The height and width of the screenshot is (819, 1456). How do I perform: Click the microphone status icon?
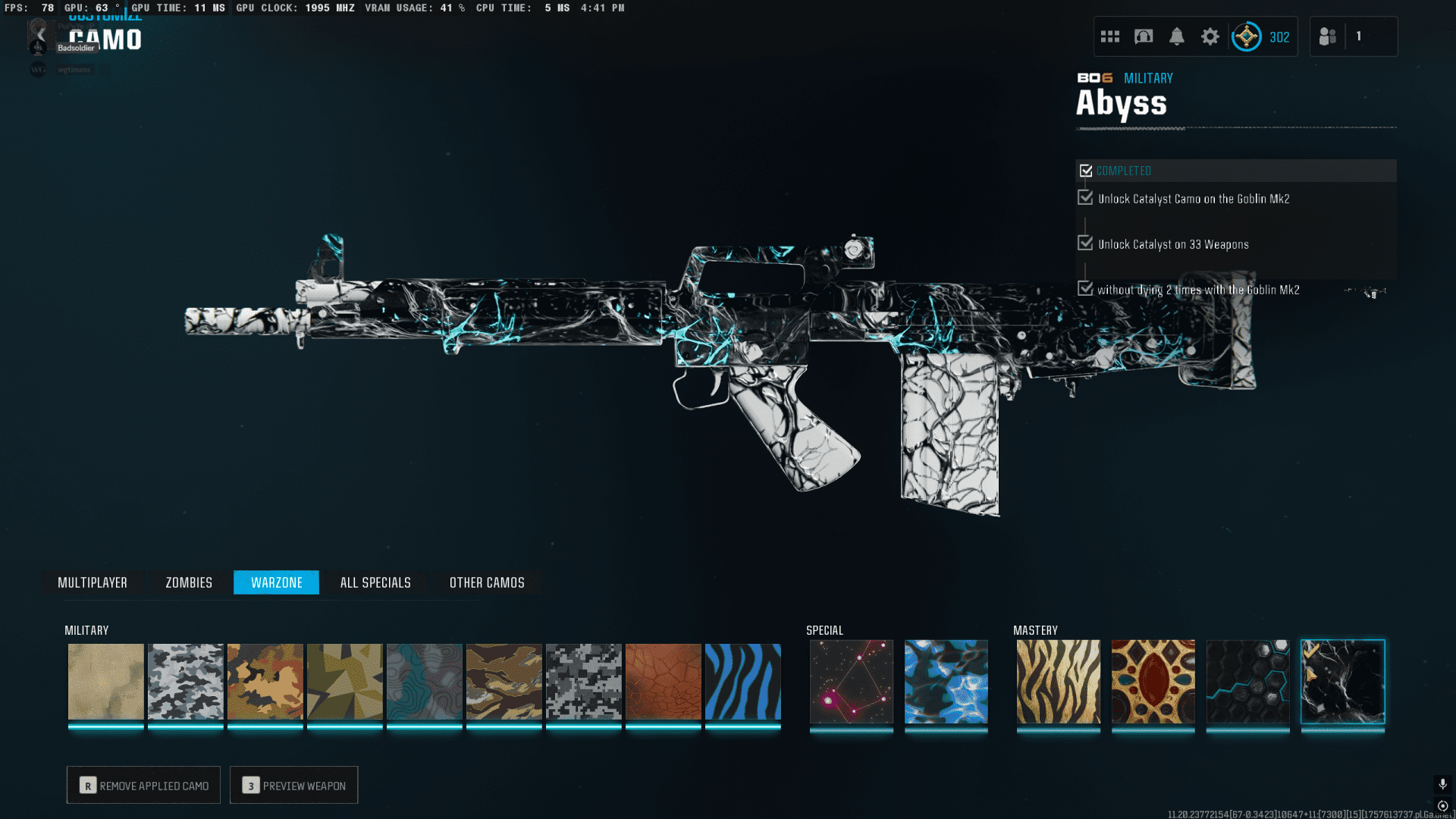point(1442,783)
